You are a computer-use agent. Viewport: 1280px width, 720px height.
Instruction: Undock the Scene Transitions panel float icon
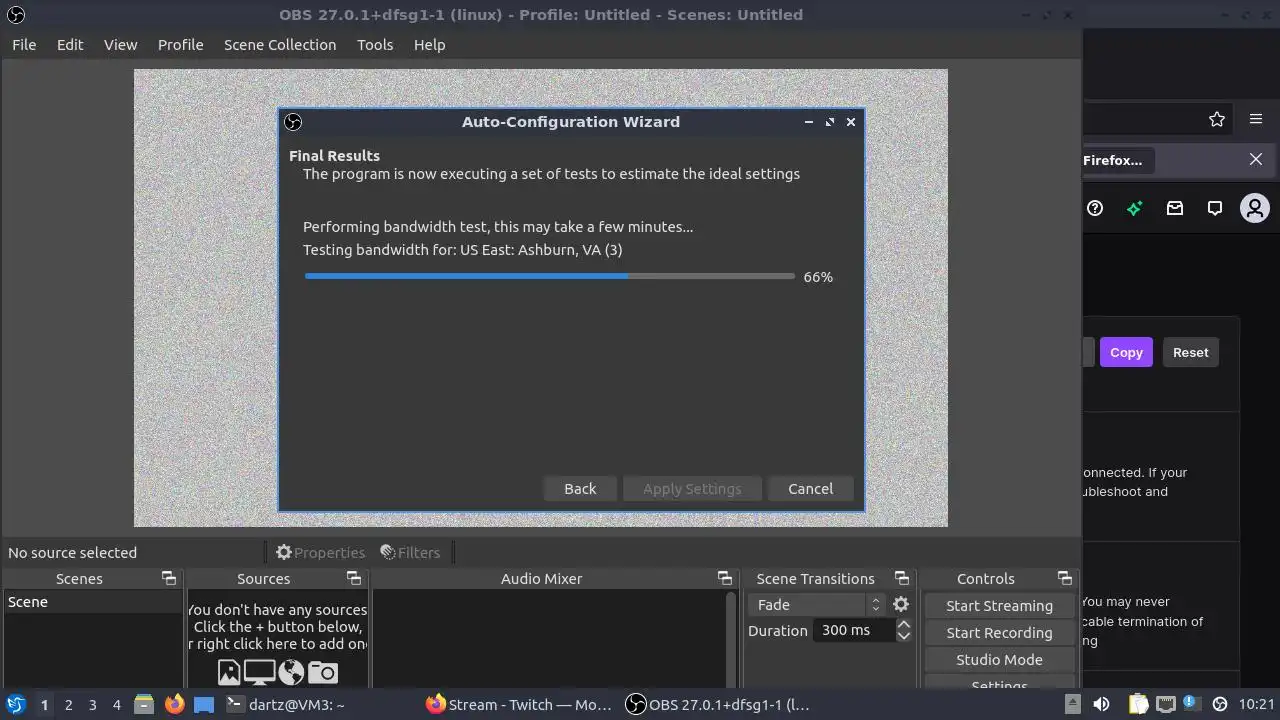(902, 579)
